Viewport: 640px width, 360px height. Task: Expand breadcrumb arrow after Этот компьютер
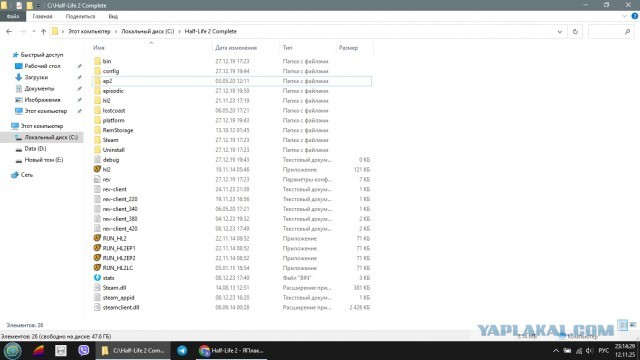pyautogui.click(x=116, y=31)
